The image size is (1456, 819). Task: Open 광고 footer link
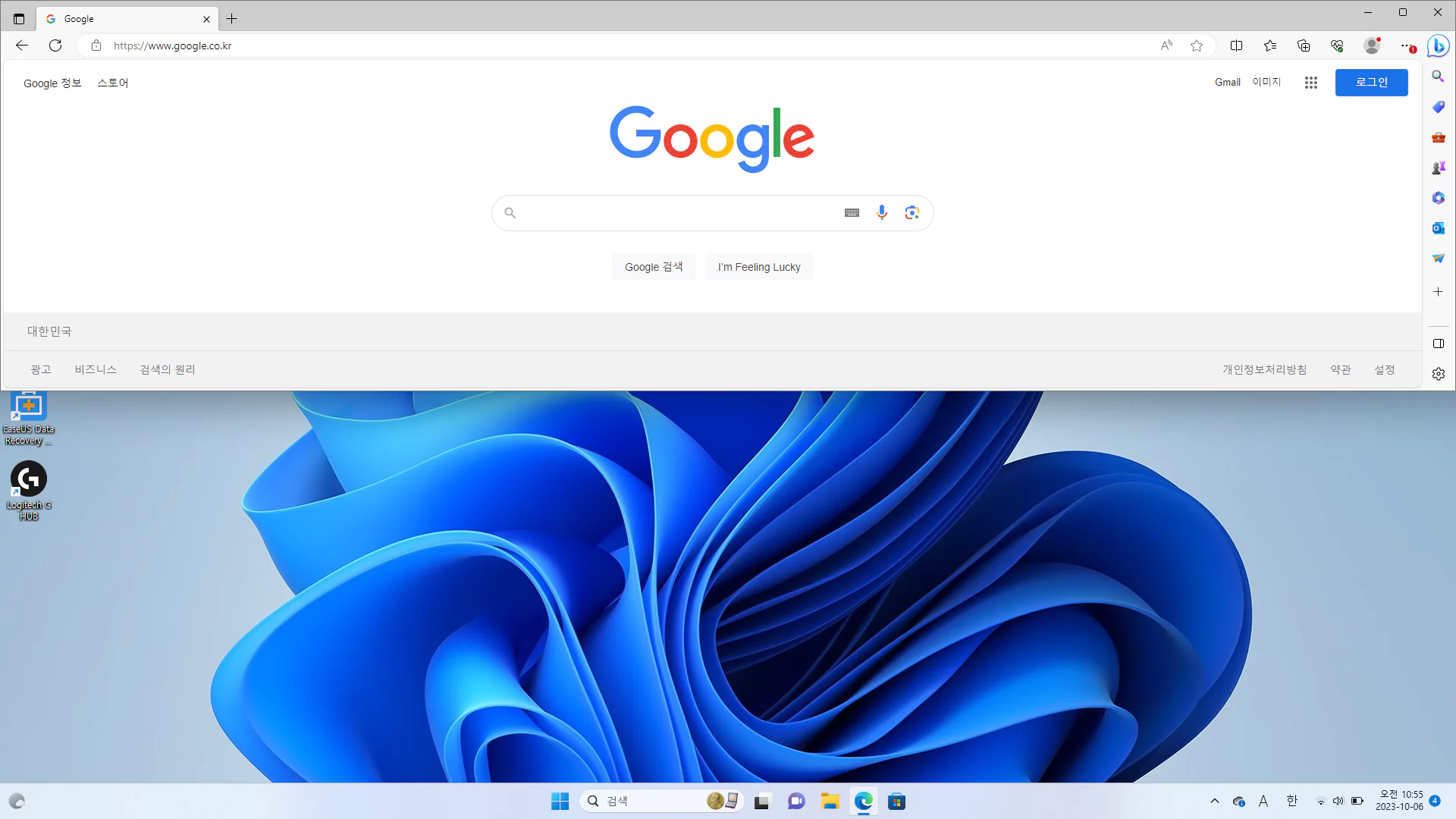pyautogui.click(x=41, y=369)
